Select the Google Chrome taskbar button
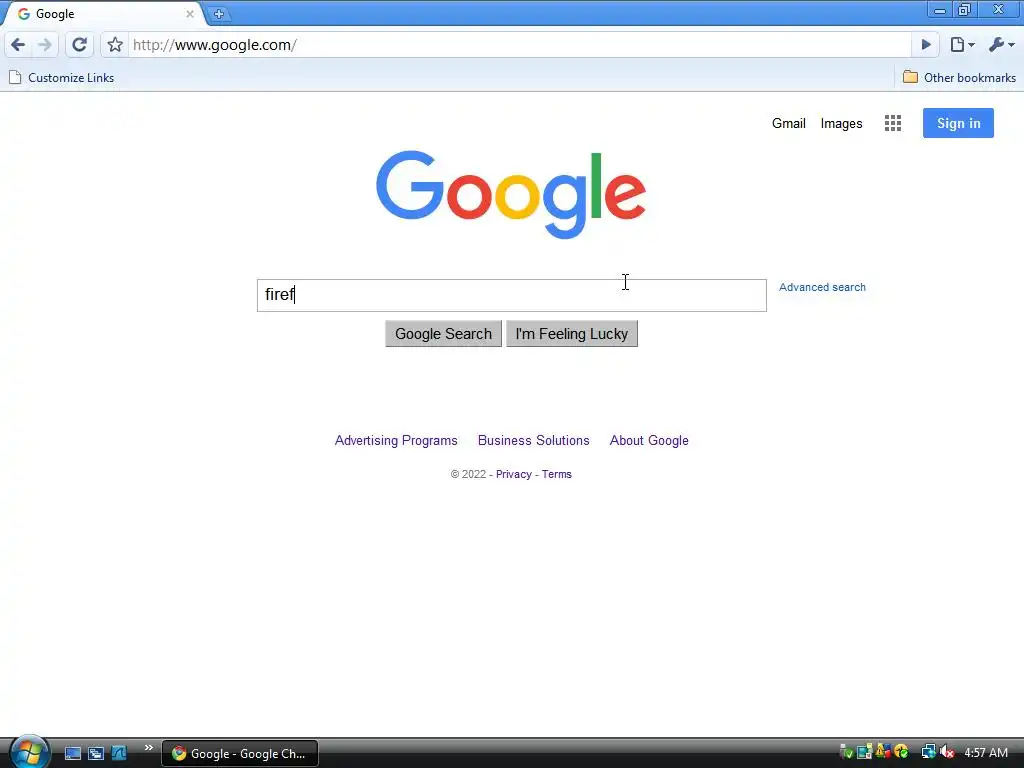 (240, 754)
